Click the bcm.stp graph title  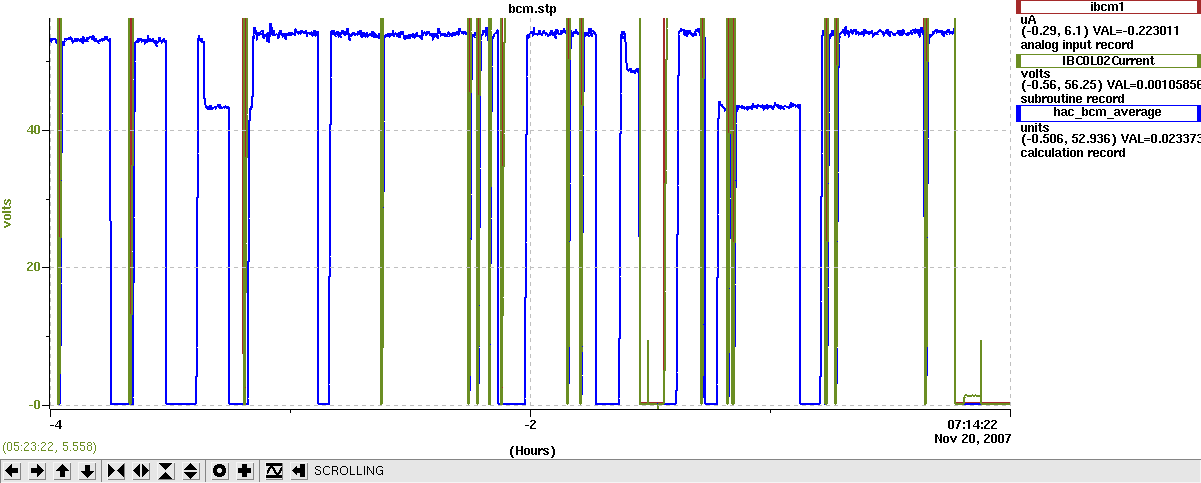pyautogui.click(x=534, y=8)
